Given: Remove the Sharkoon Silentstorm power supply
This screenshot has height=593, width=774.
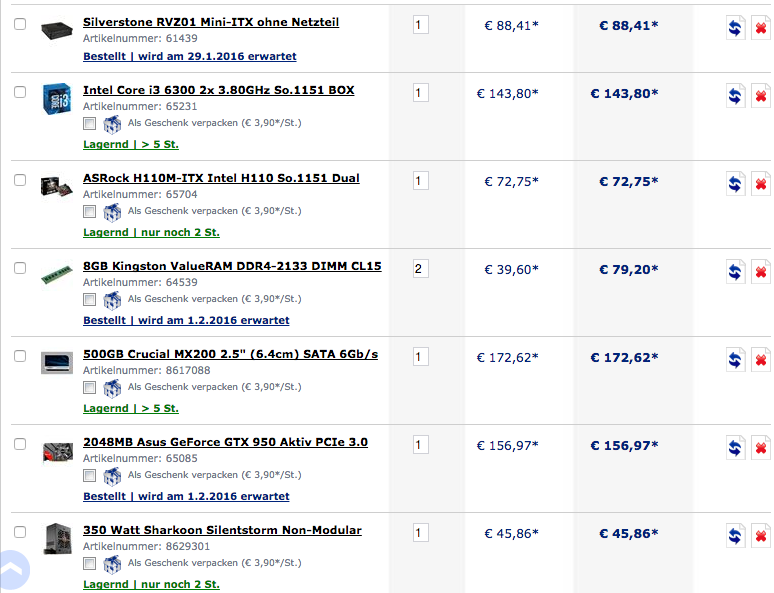Looking at the screenshot, I should coord(761,535).
